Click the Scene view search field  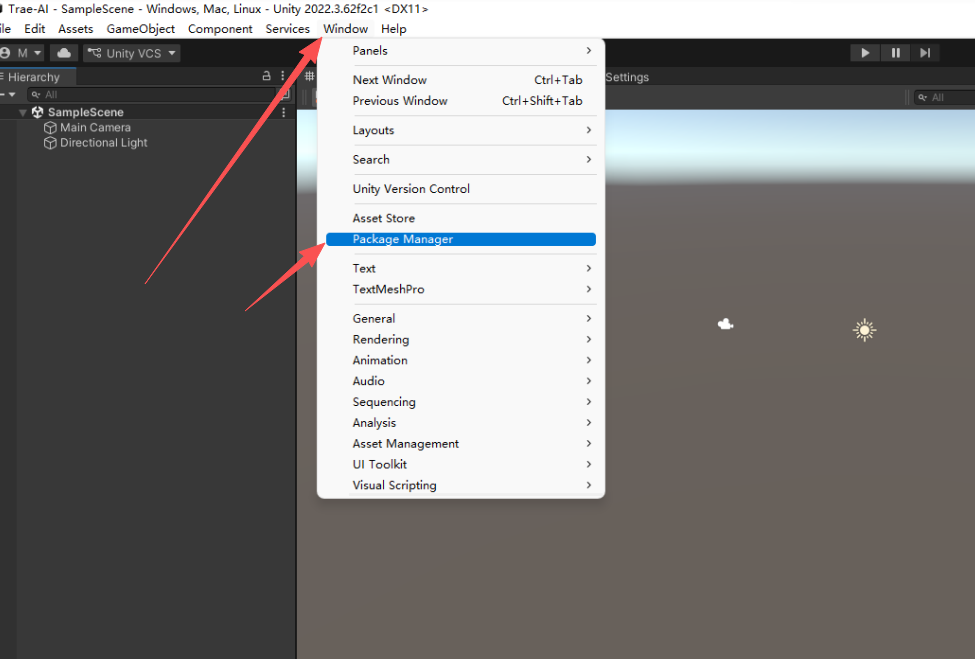(944, 97)
